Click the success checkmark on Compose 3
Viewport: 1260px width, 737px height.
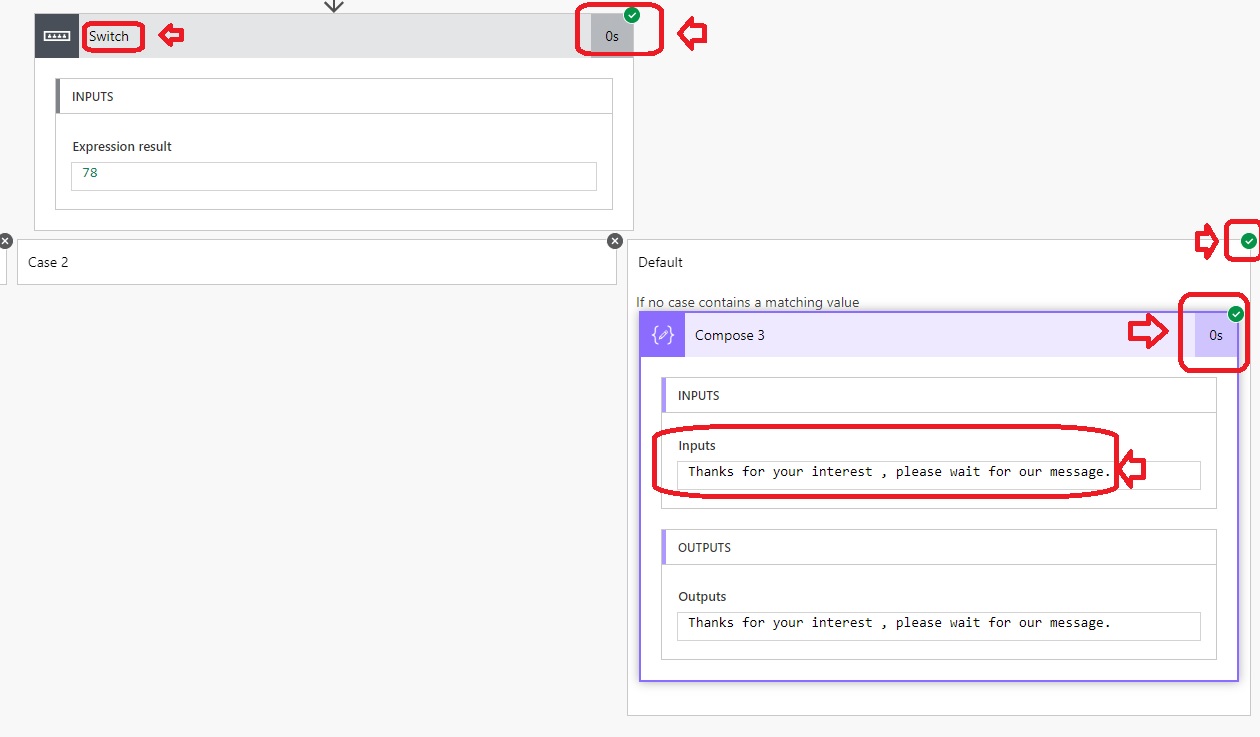[x=1236, y=313]
